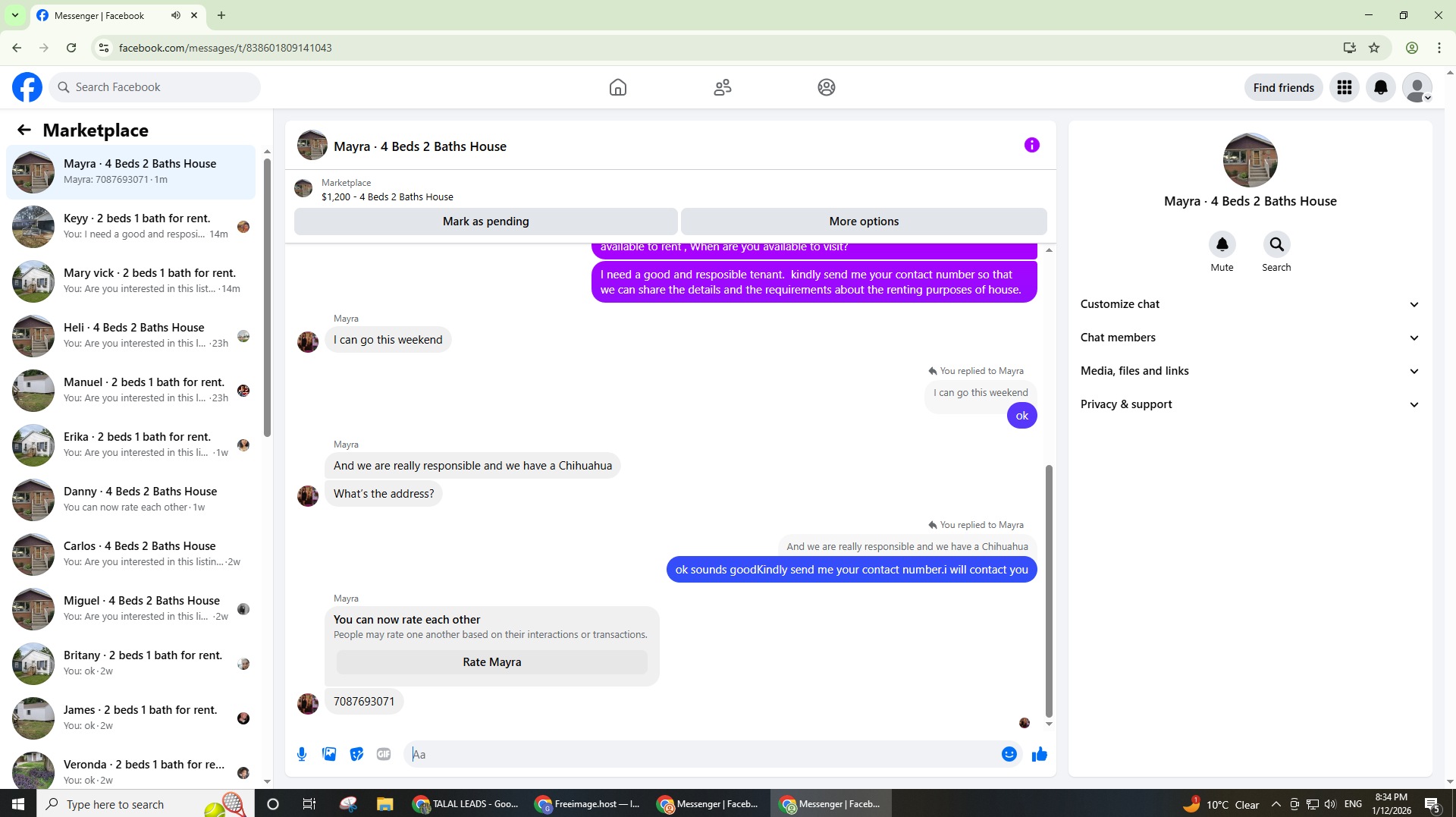Open Mary vick conversation
This screenshot has width=1456, height=817.
[x=130, y=281]
